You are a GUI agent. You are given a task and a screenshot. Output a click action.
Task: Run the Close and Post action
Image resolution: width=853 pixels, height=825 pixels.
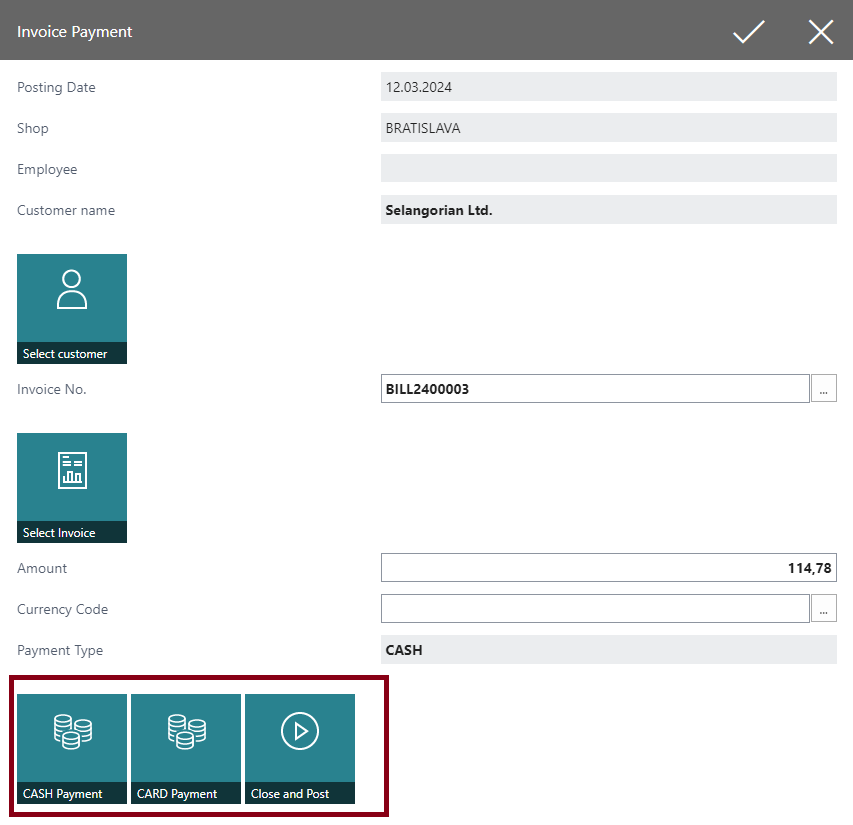coord(300,749)
